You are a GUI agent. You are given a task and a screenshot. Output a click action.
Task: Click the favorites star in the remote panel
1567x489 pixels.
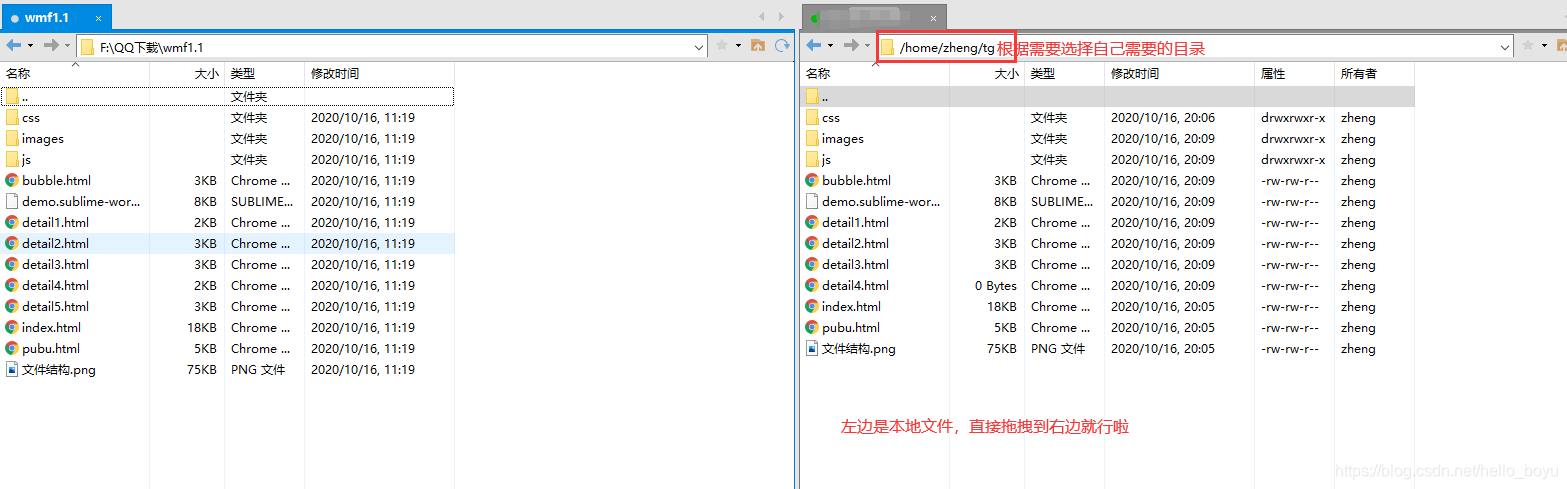click(x=1527, y=46)
